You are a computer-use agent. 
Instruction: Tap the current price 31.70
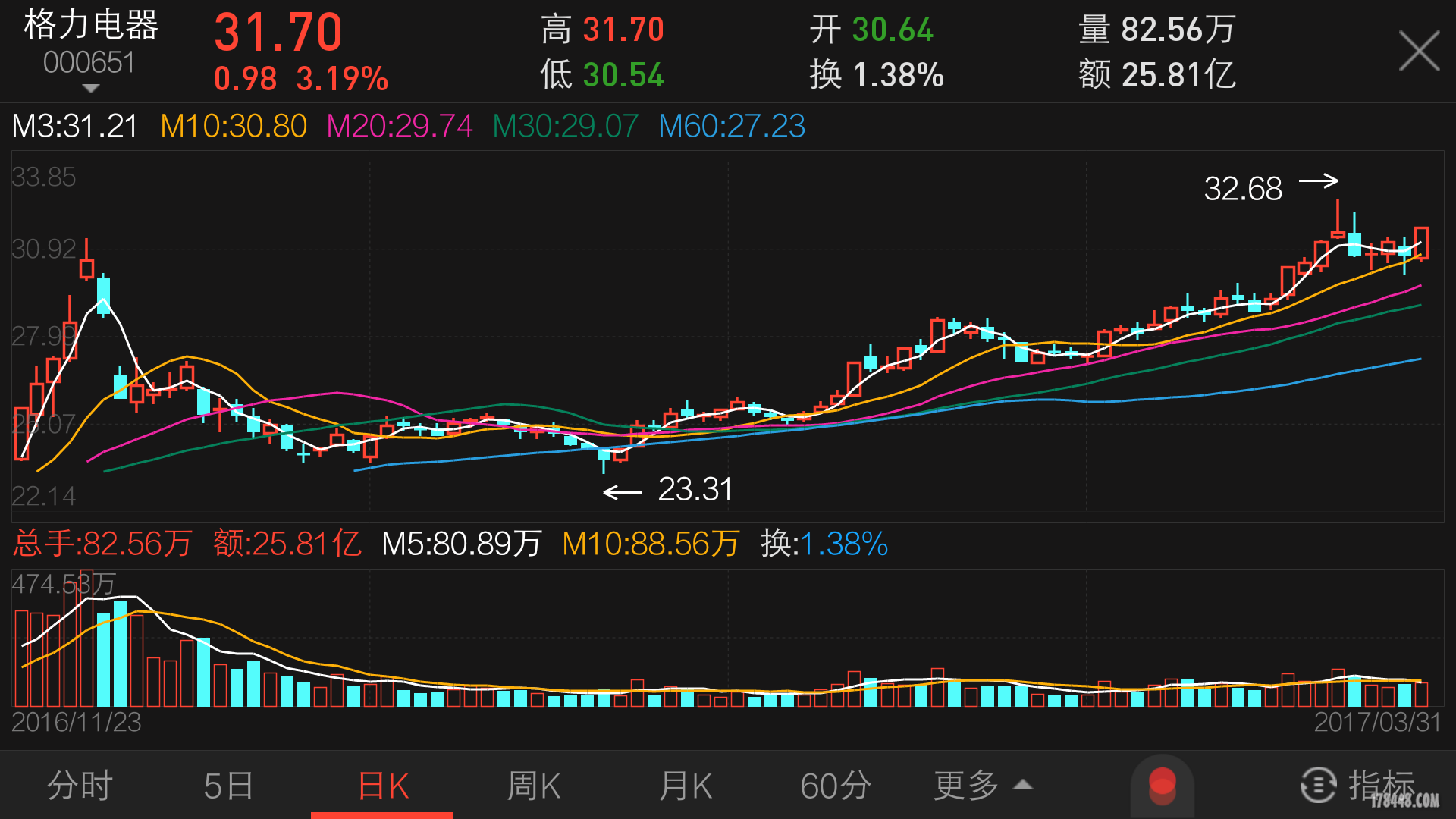click(278, 33)
